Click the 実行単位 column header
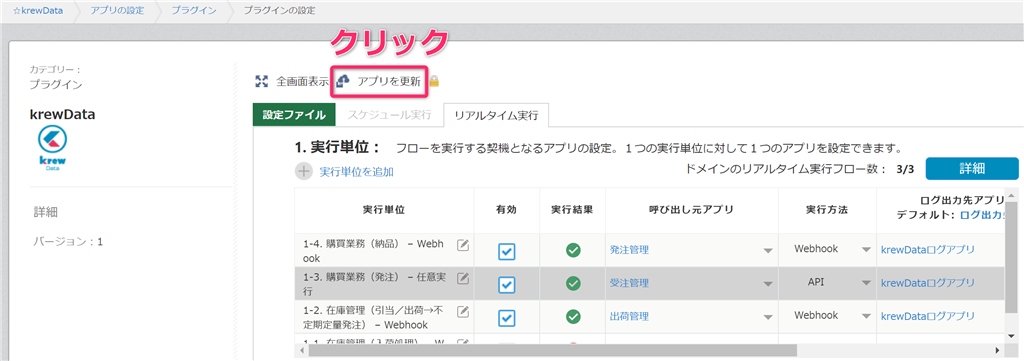The height and width of the screenshot is (361, 1024). [x=384, y=210]
